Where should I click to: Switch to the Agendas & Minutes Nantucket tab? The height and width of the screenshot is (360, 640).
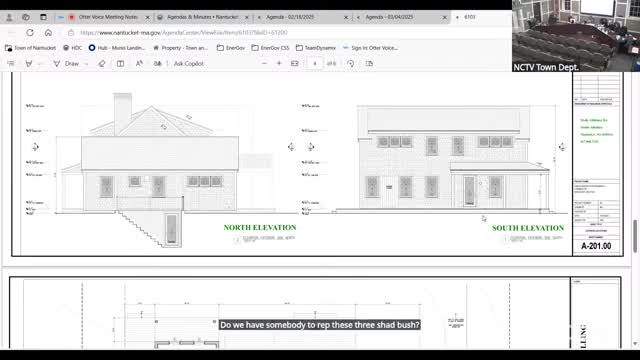pyautogui.click(x=202, y=17)
